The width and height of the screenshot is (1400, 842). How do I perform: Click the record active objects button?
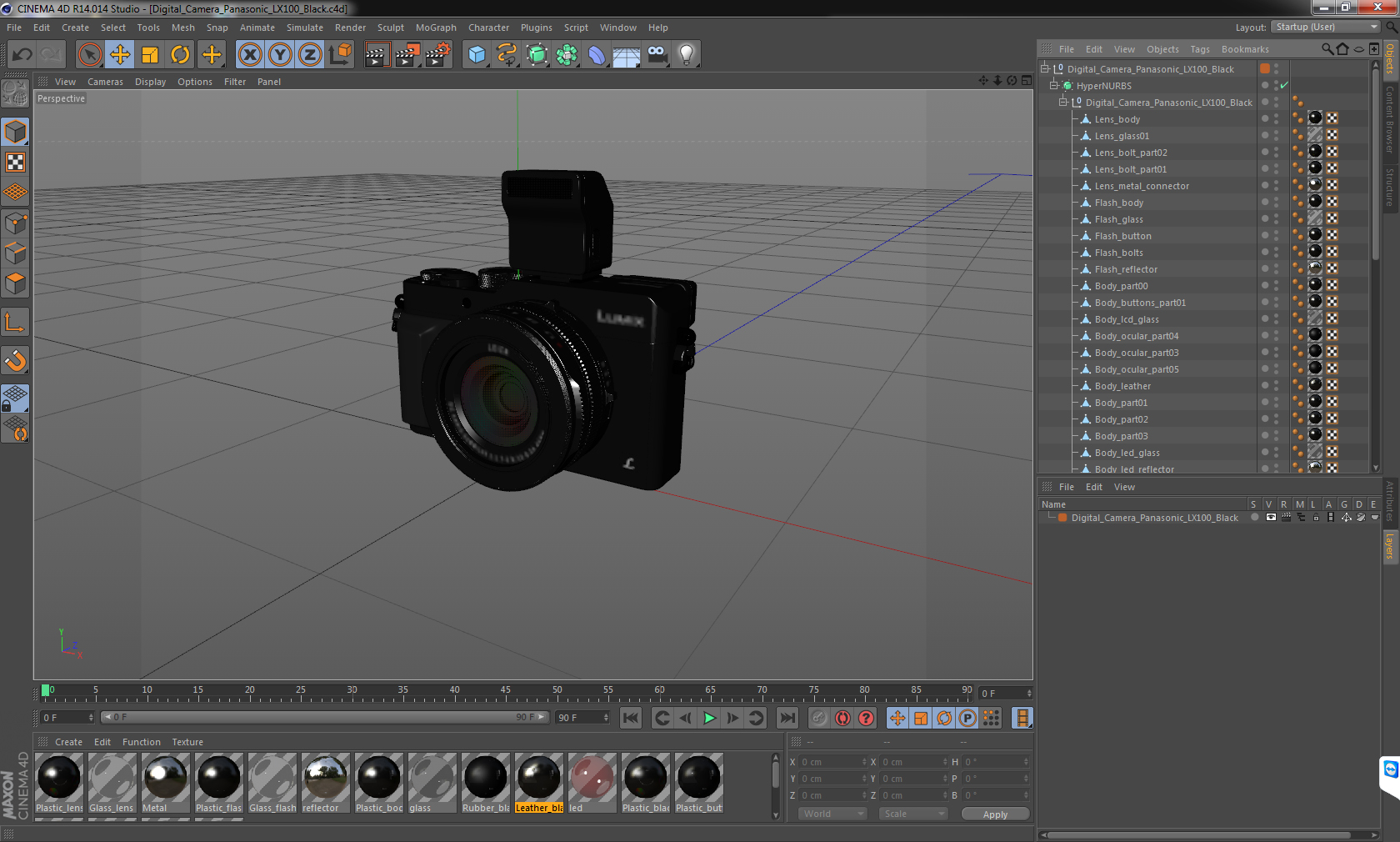click(x=820, y=718)
